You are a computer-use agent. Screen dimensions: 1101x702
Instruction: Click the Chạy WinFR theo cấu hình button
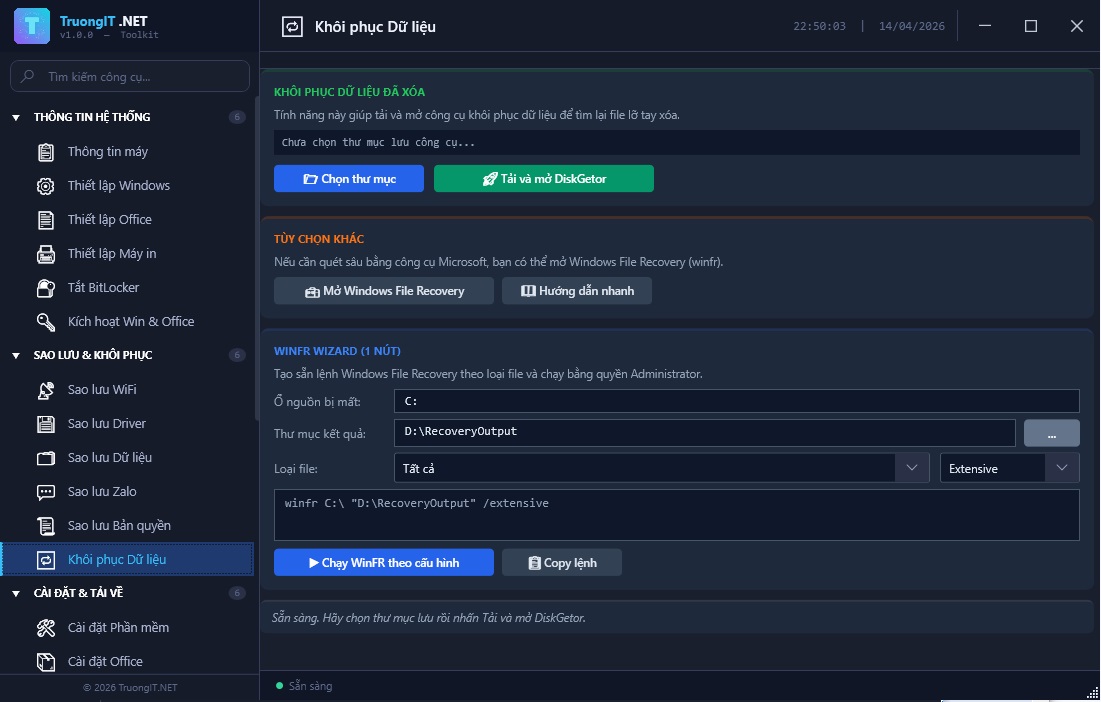384,563
